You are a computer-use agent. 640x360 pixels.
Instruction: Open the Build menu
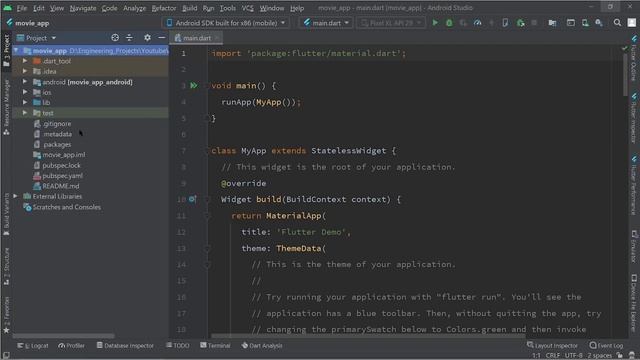189,8
